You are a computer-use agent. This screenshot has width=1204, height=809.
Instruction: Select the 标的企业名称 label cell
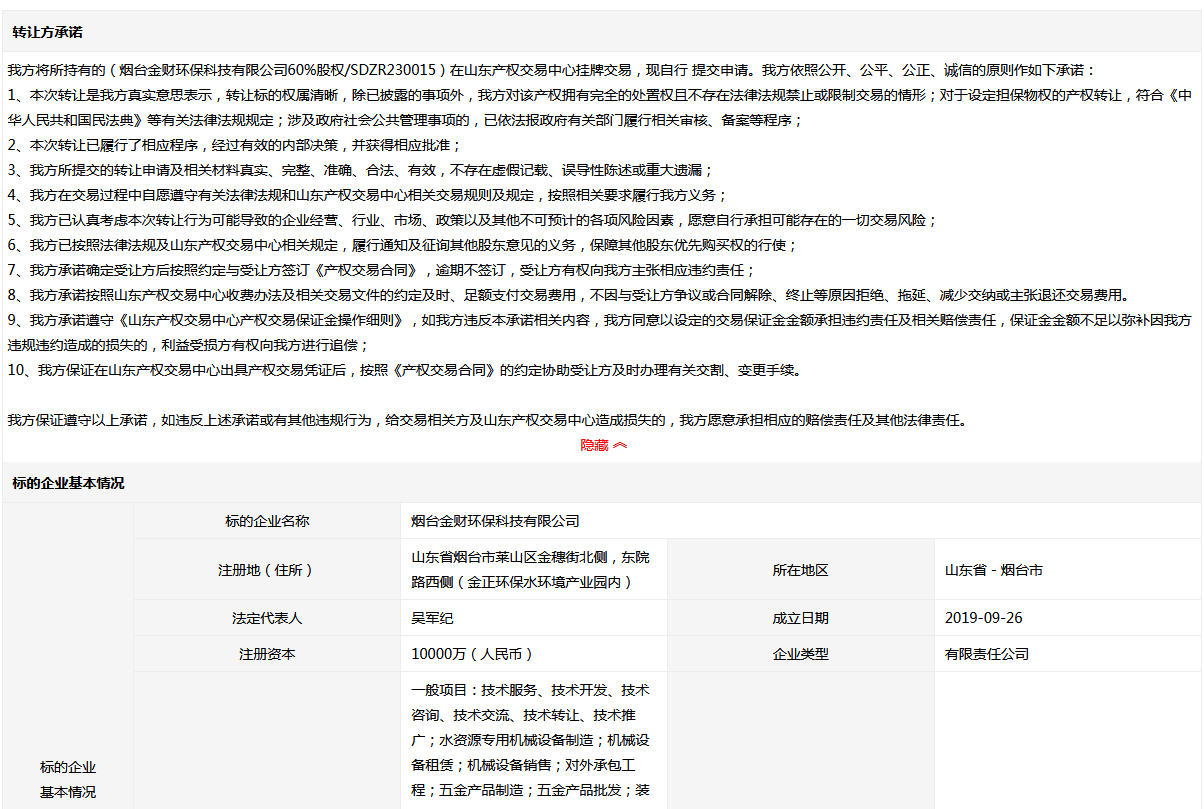(267, 521)
